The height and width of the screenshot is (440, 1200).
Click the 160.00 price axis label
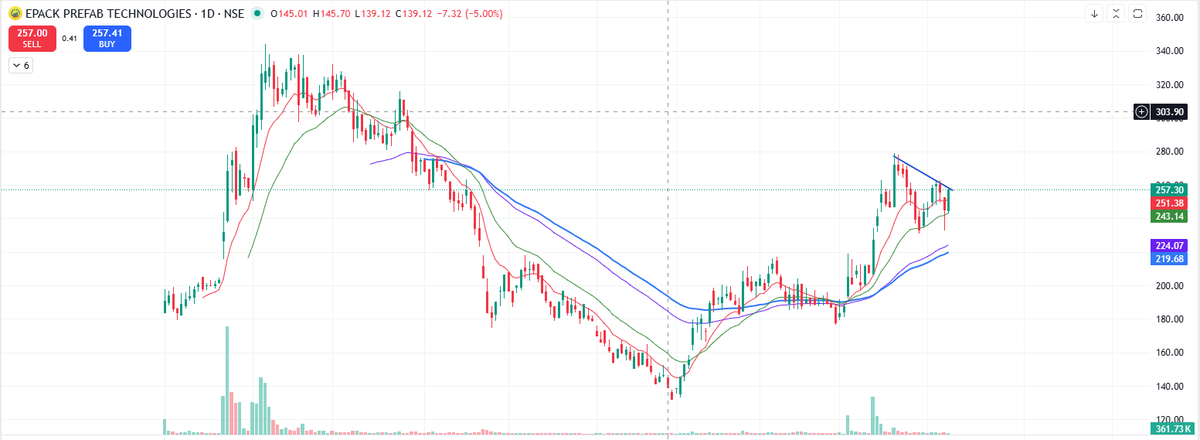pos(1170,353)
